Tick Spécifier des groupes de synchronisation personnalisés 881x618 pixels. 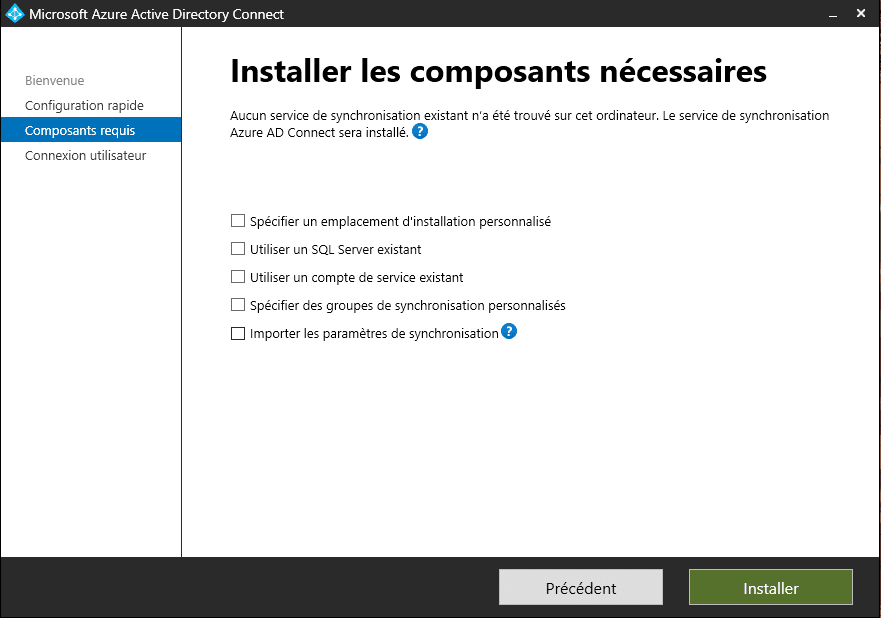[x=238, y=305]
